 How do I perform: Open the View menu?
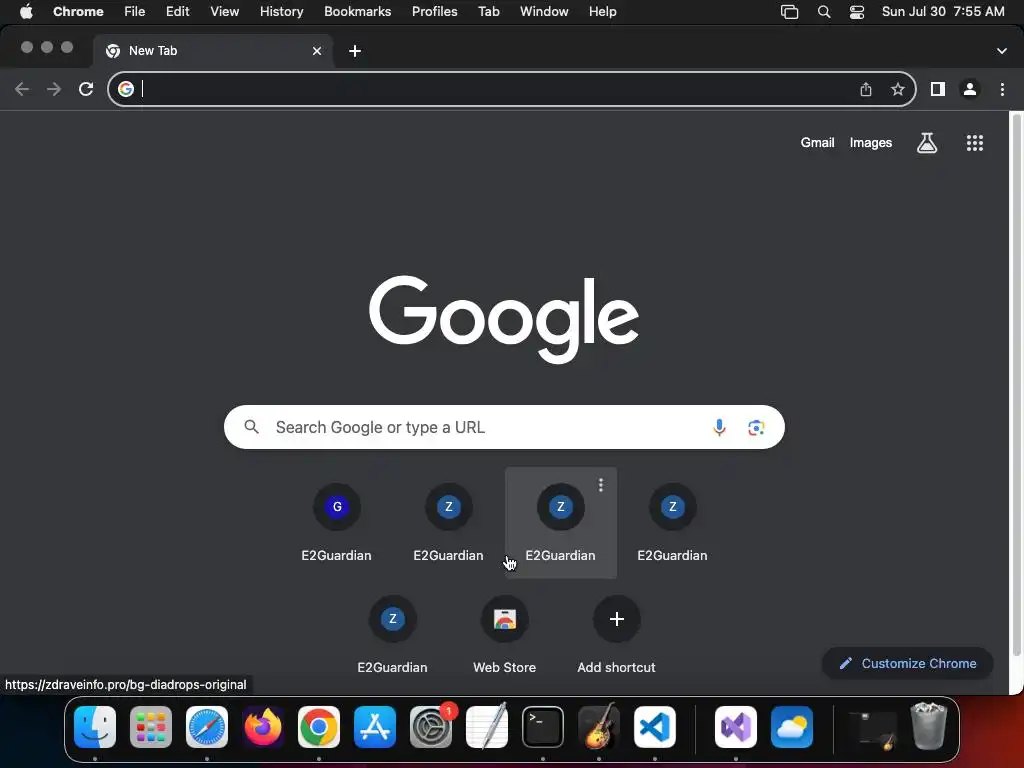[x=225, y=12]
